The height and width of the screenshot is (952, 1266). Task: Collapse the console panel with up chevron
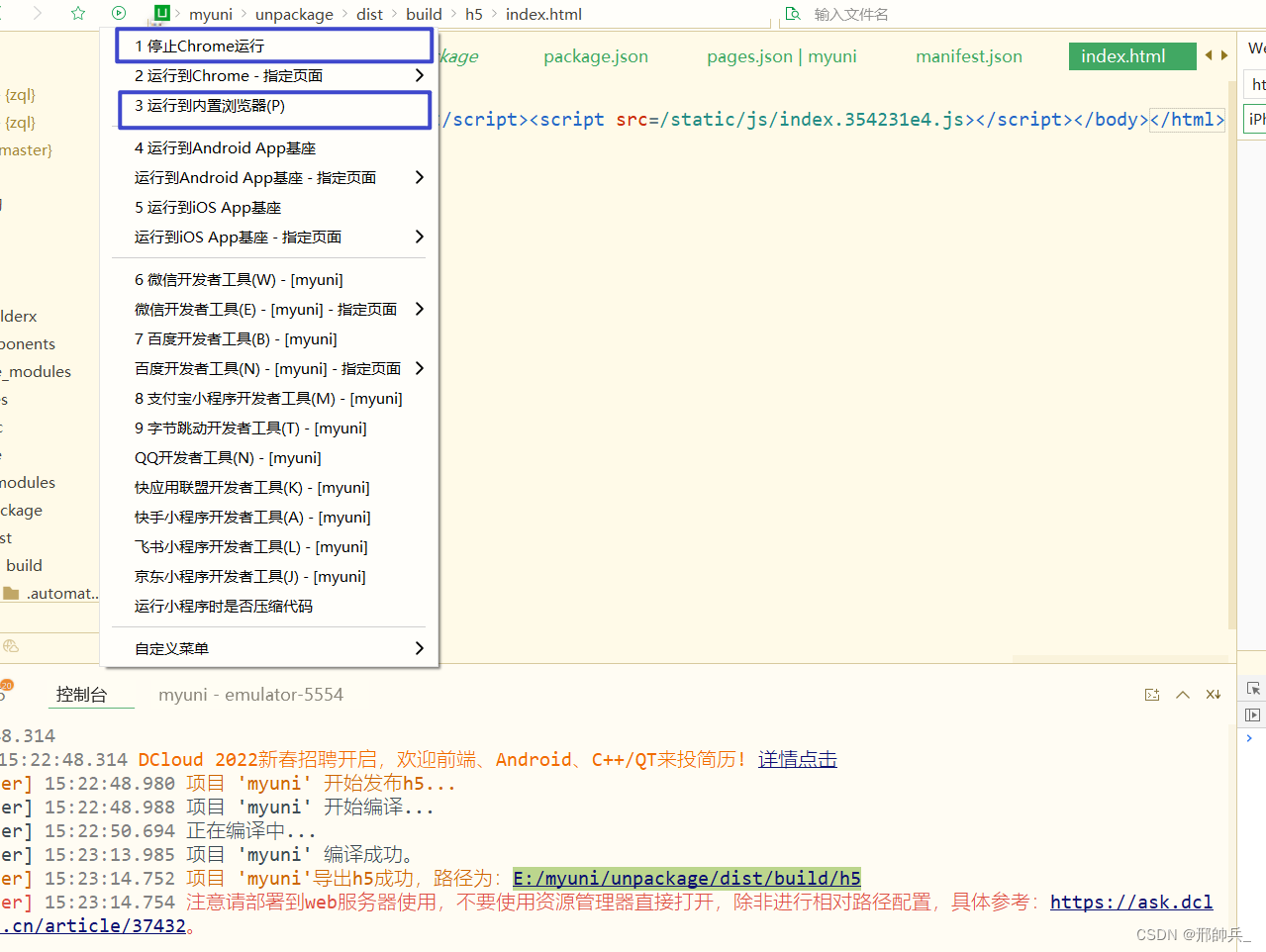[x=1183, y=695]
